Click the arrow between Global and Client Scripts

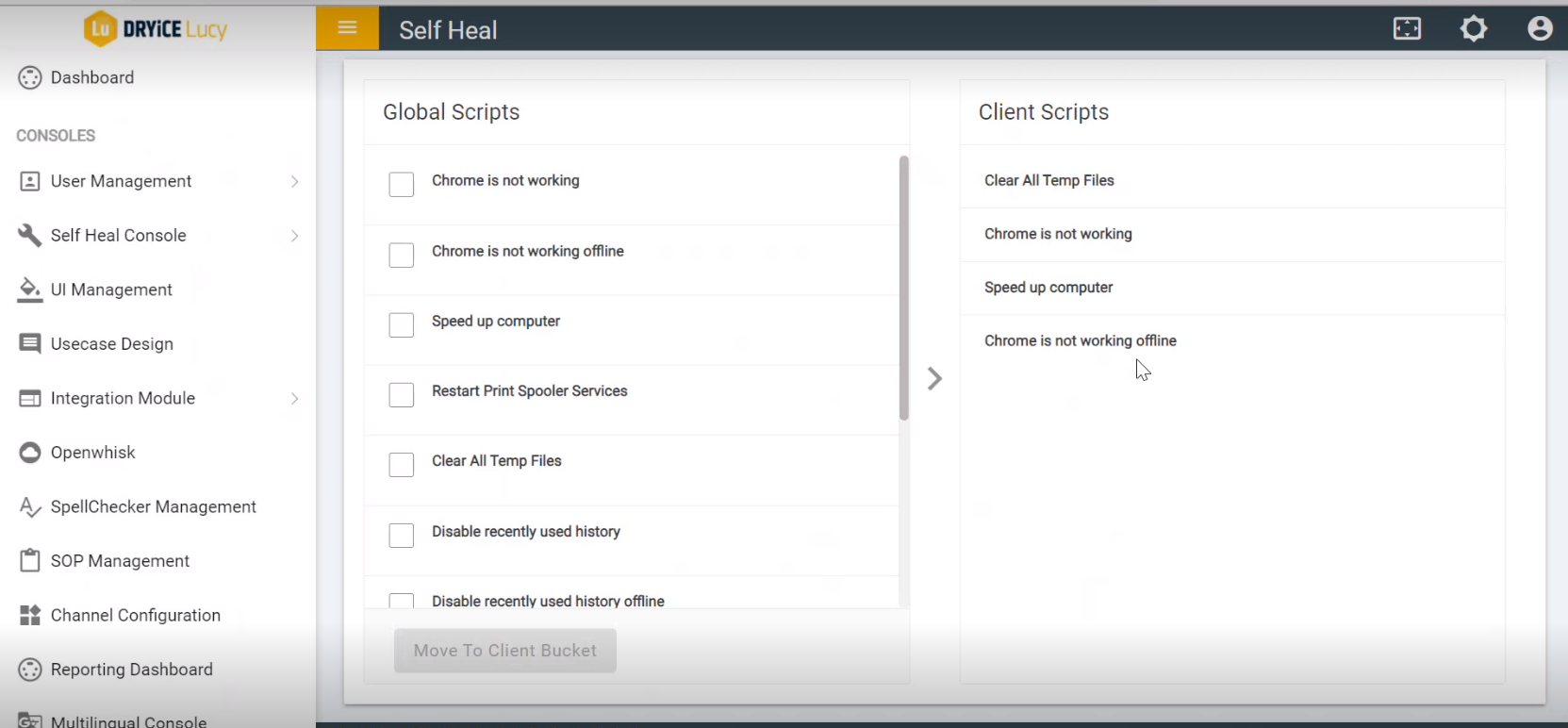pos(934,378)
